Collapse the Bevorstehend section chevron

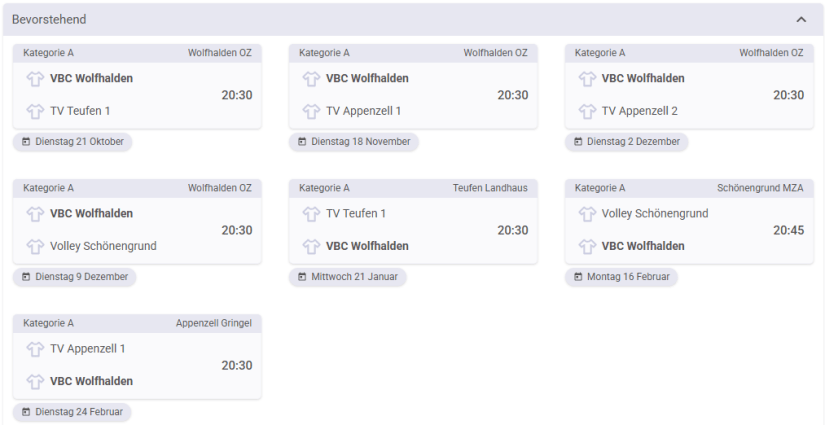coord(801,19)
